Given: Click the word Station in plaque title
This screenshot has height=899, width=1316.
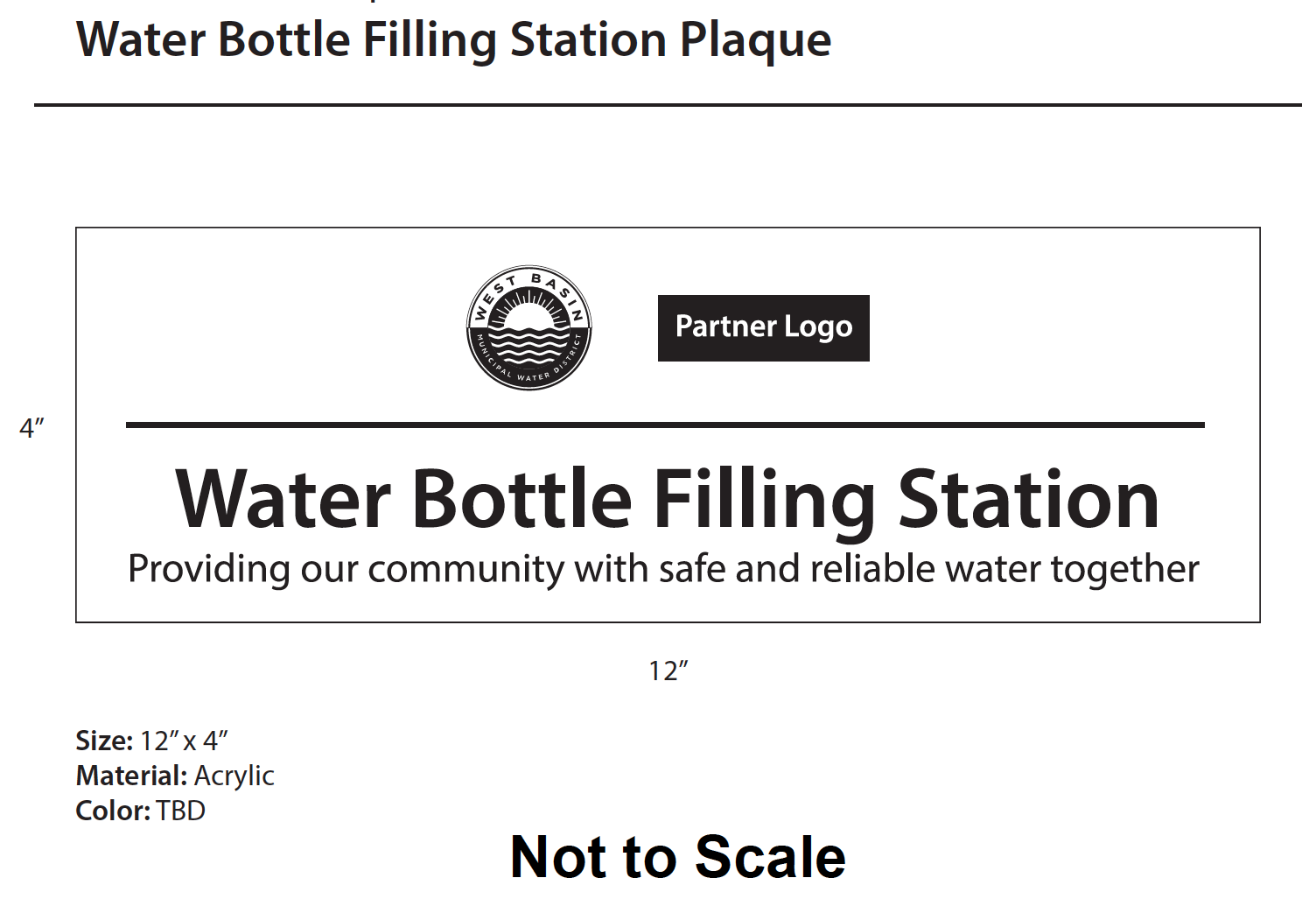Looking at the screenshot, I should pyautogui.click(x=1029, y=500).
